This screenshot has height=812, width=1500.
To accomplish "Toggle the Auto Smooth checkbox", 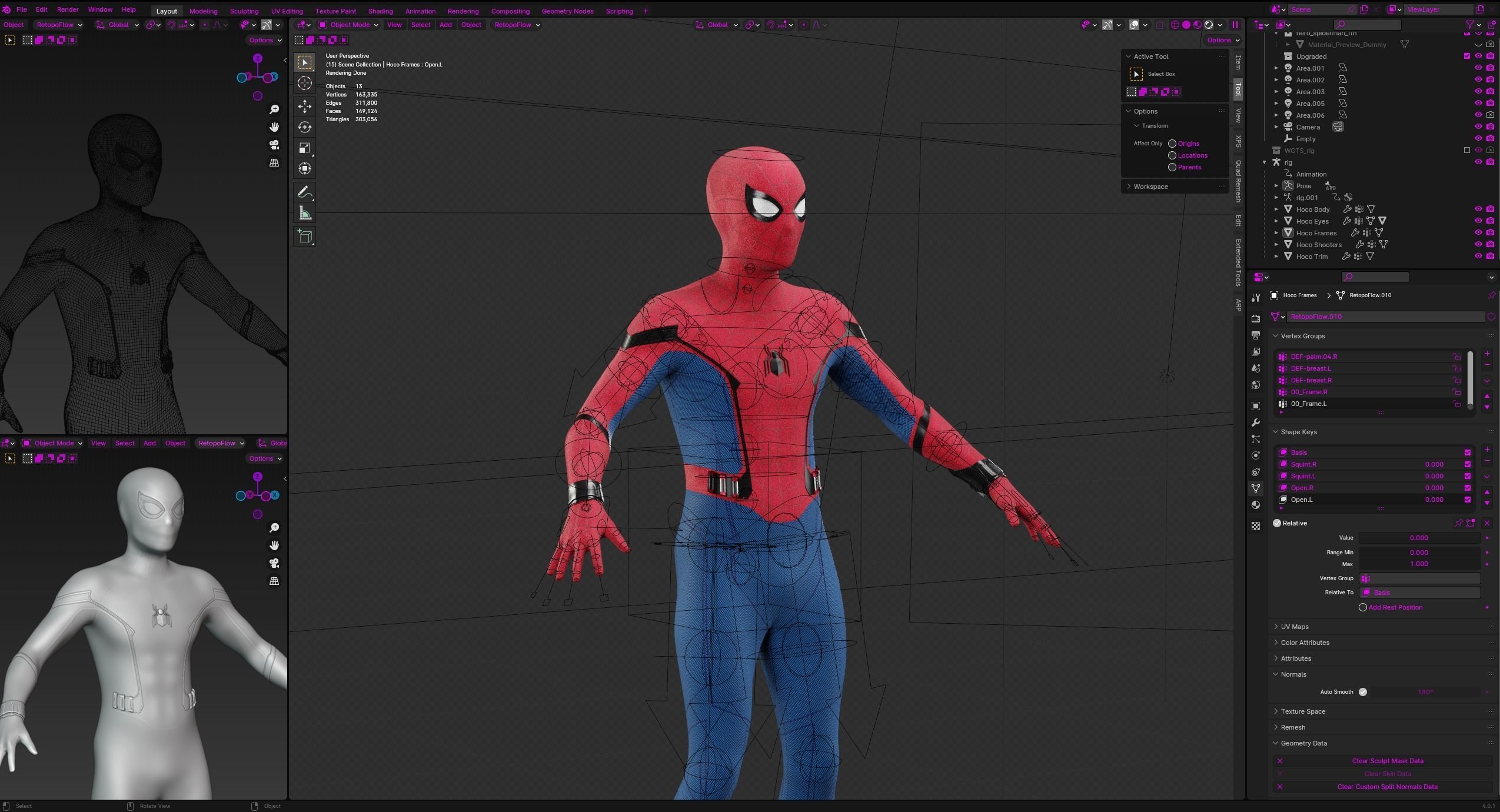I will point(1363,692).
